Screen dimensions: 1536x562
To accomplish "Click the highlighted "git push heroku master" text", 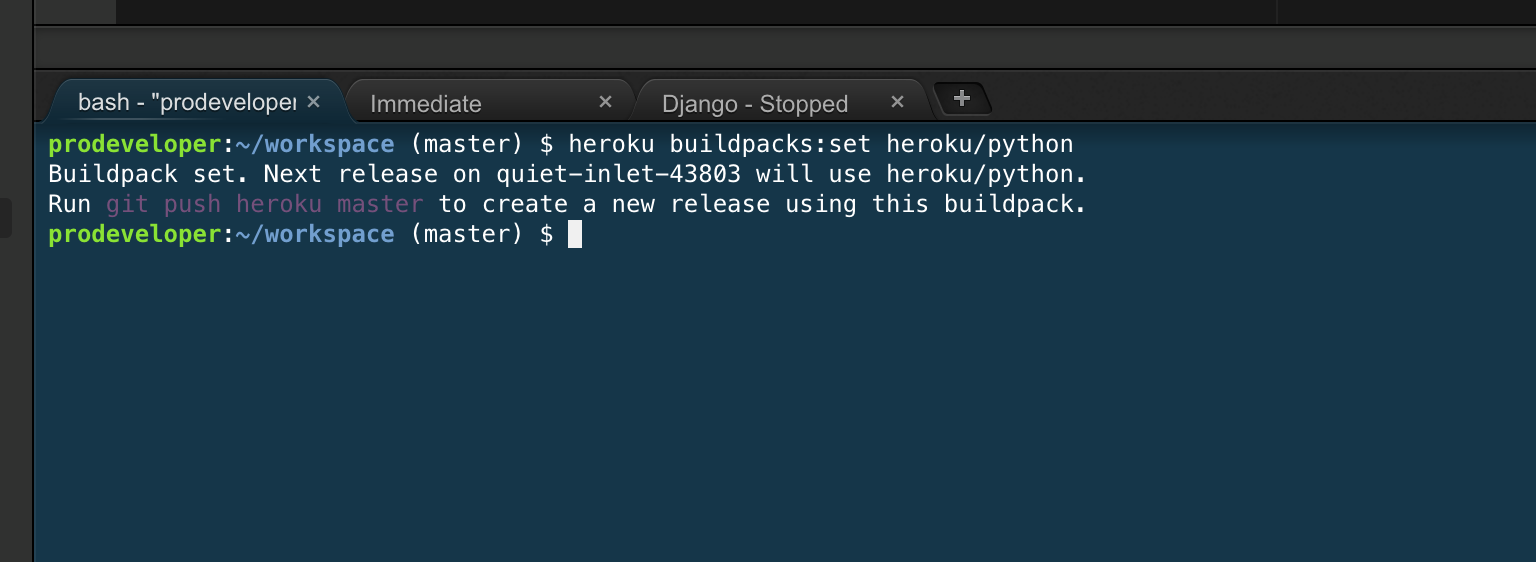I will coord(264,204).
